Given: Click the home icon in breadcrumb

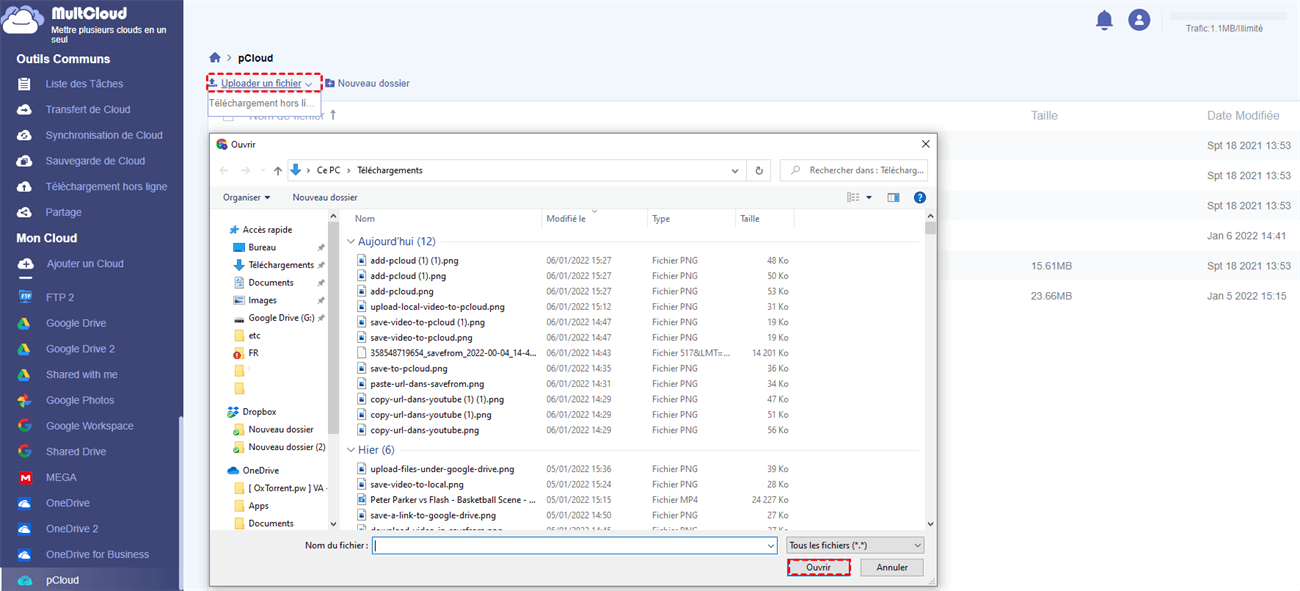Looking at the screenshot, I should tap(214, 58).
